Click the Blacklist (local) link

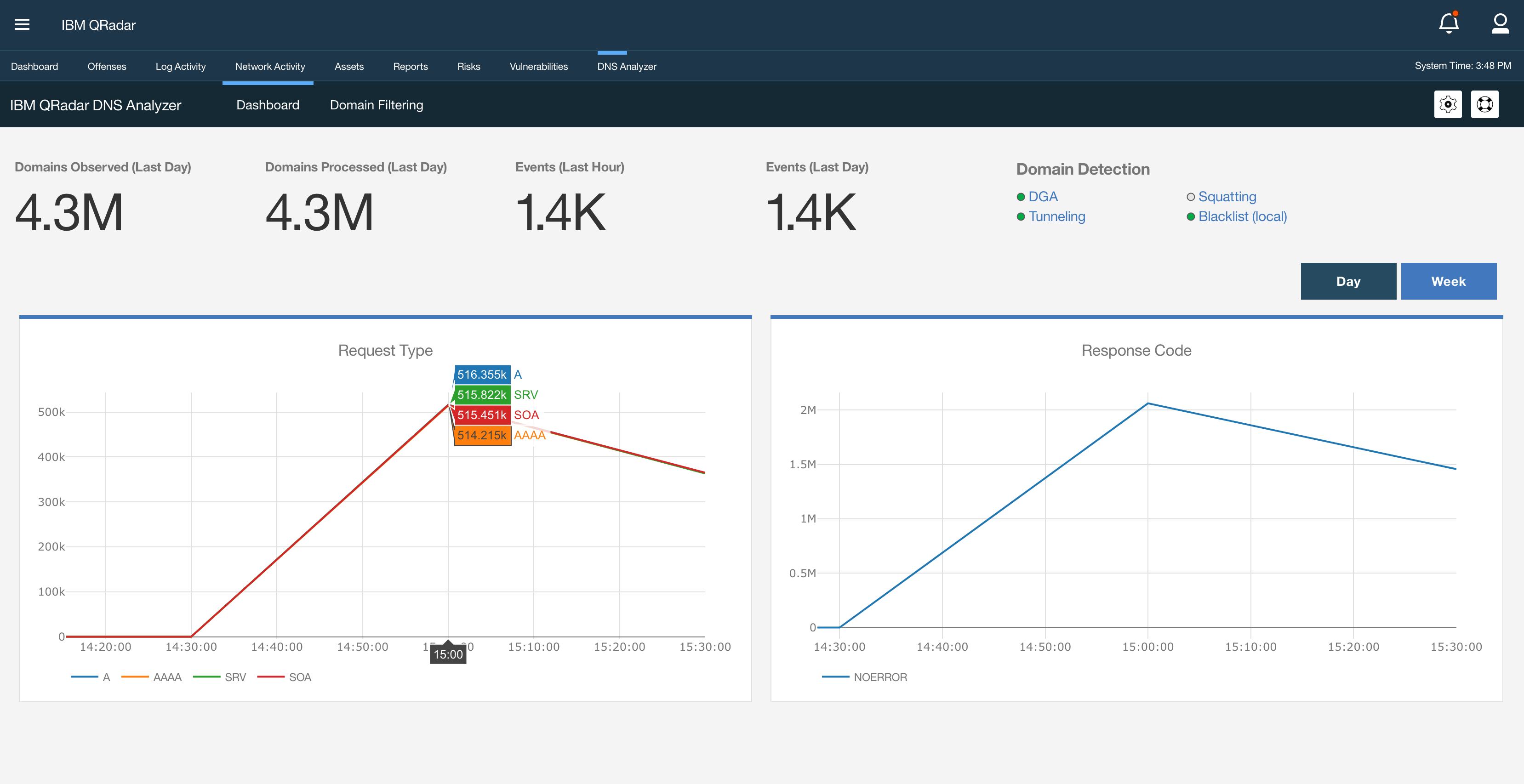1242,216
